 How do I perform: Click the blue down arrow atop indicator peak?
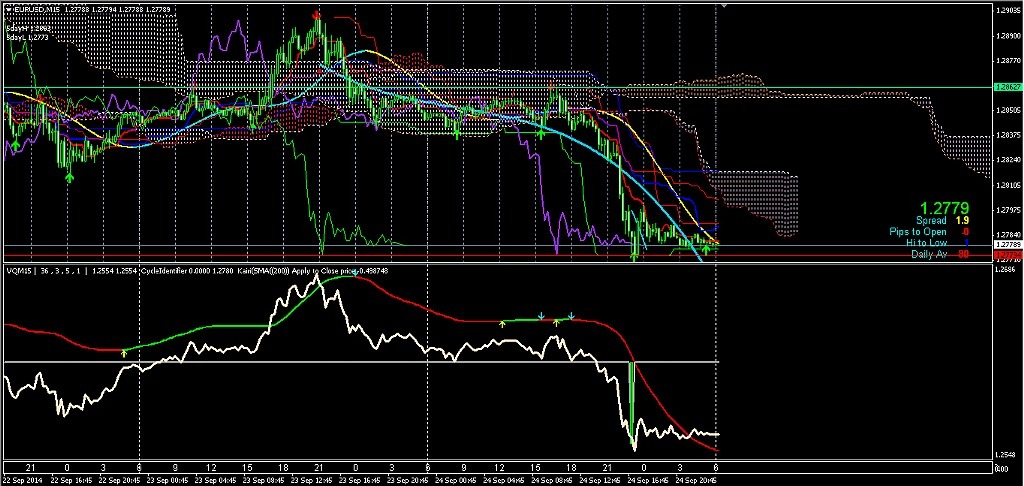(355, 272)
